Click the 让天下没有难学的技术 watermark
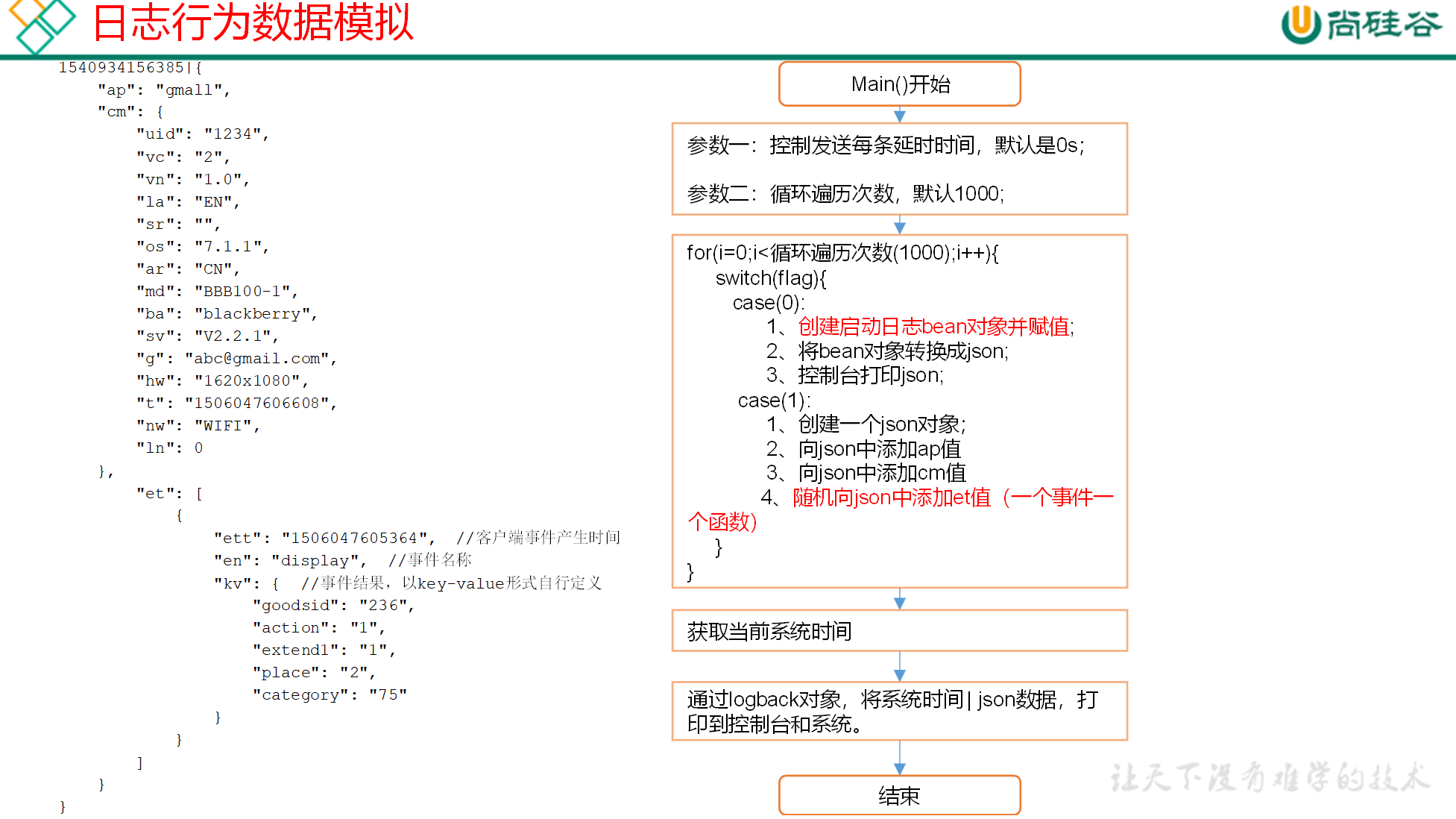The width and height of the screenshot is (1456, 819). coord(1270,778)
